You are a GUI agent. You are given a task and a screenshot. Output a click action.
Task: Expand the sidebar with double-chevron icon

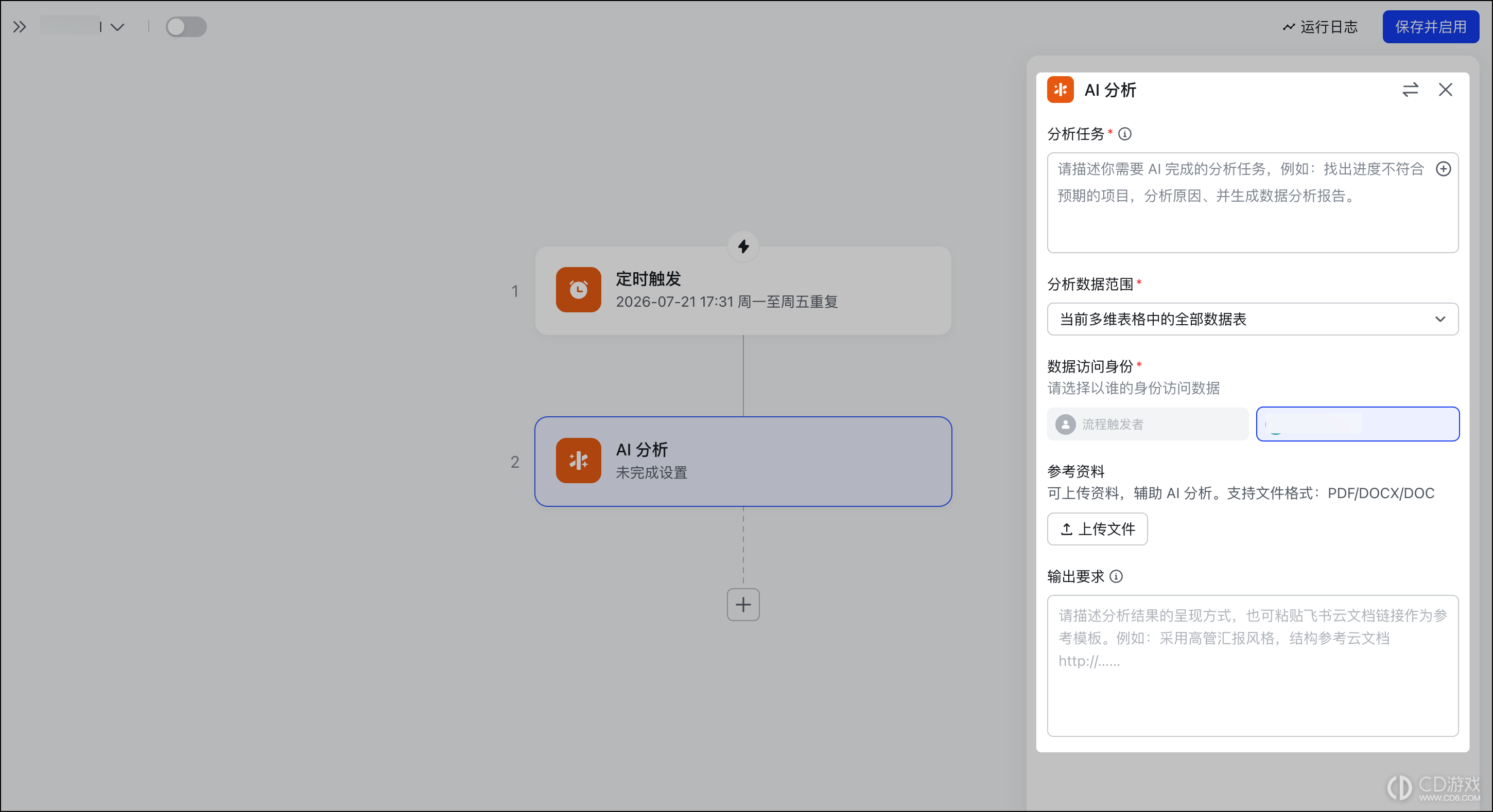(19, 27)
